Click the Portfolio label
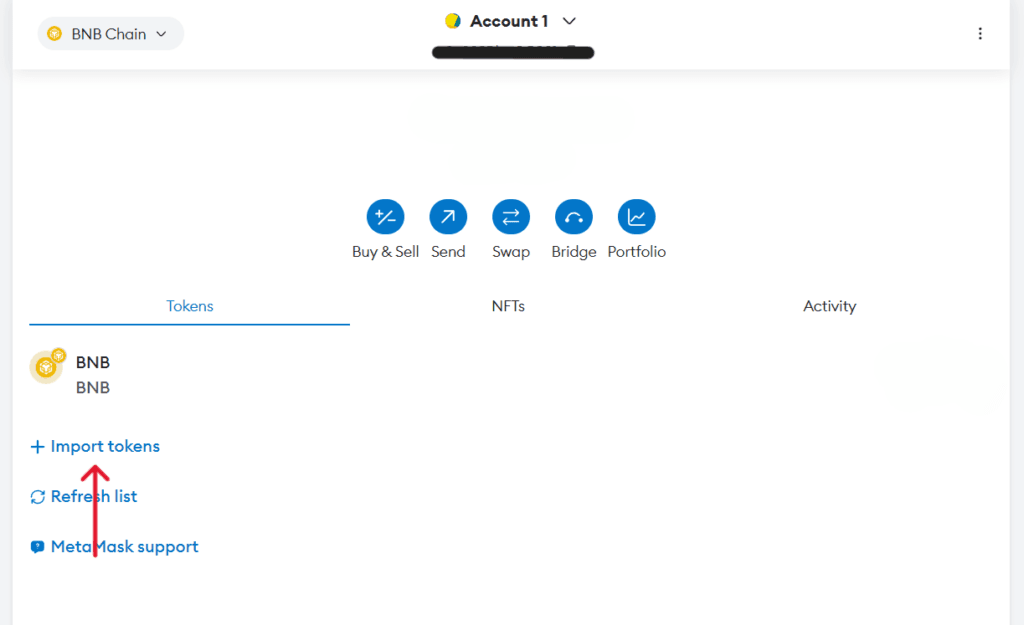Viewport: 1024px width, 625px height. tap(637, 252)
